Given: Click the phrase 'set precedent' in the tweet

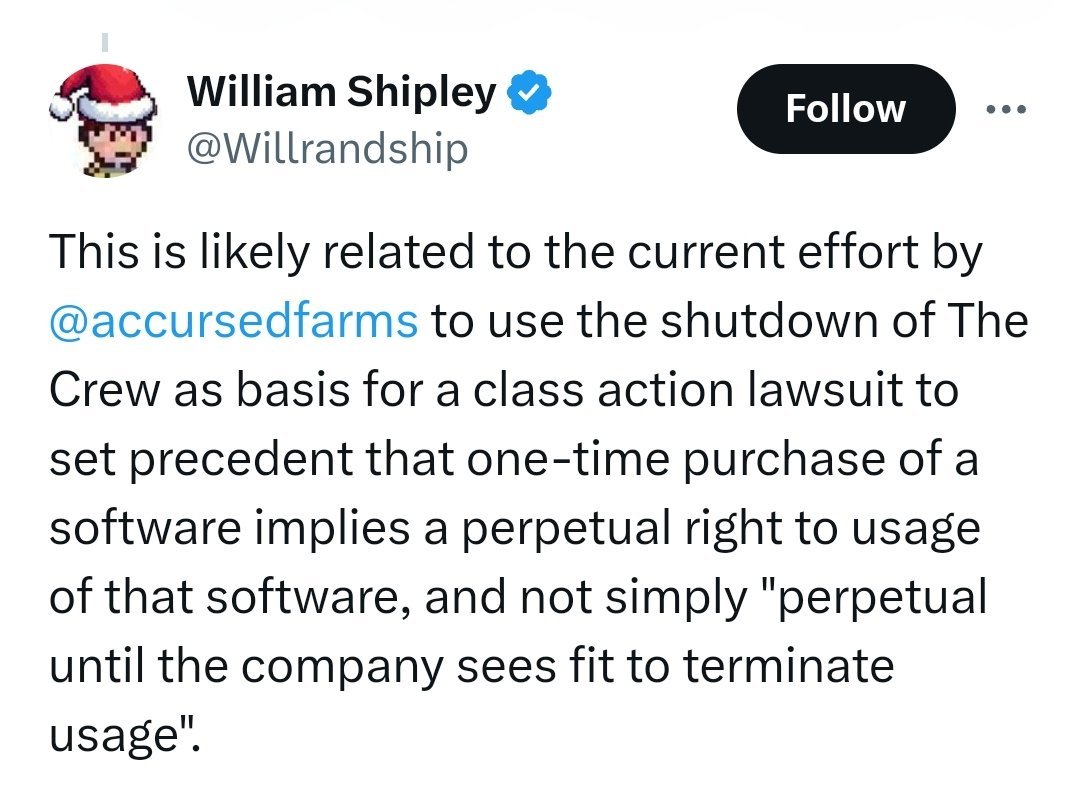Looking at the screenshot, I should tap(200, 460).
